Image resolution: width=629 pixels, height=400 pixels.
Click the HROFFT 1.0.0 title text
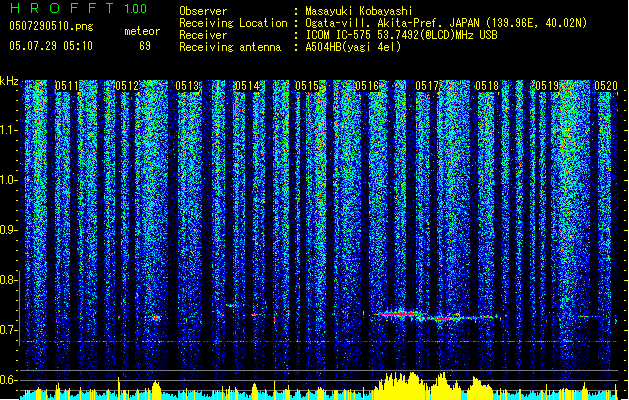tap(79, 8)
